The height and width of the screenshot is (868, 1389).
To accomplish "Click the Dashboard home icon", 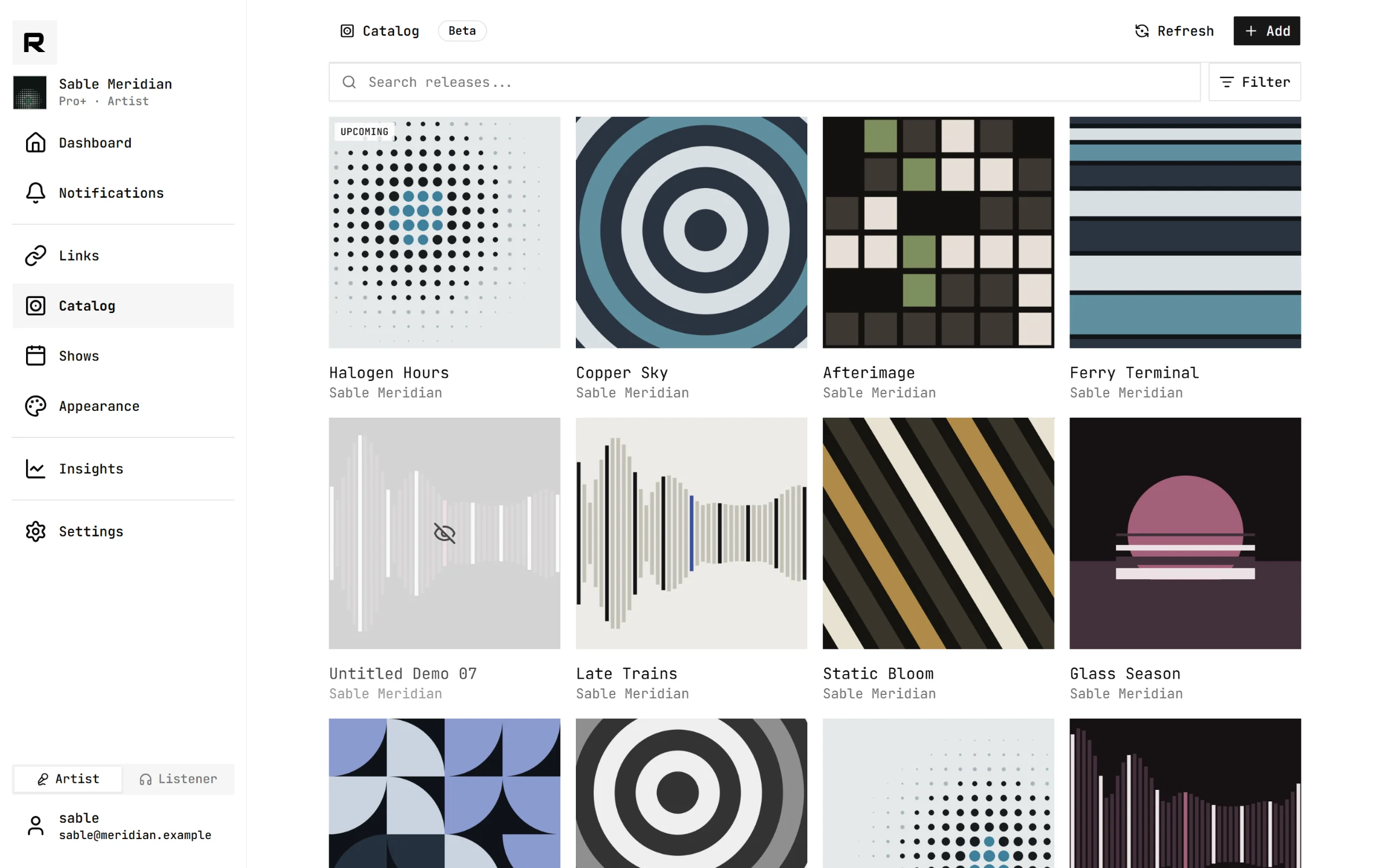I will click(x=35, y=142).
